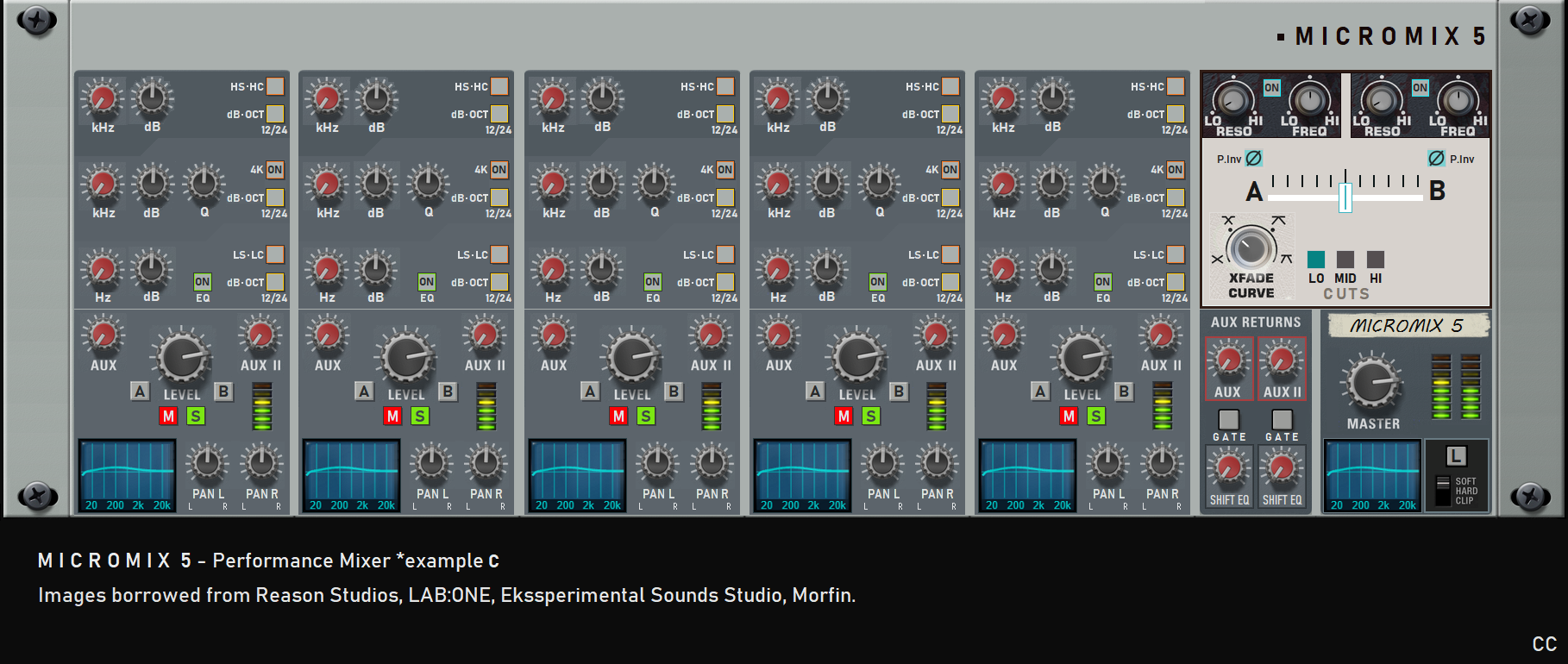Toggle the first channel's top dB·OCT 12/24 switch

coord(275,114)
